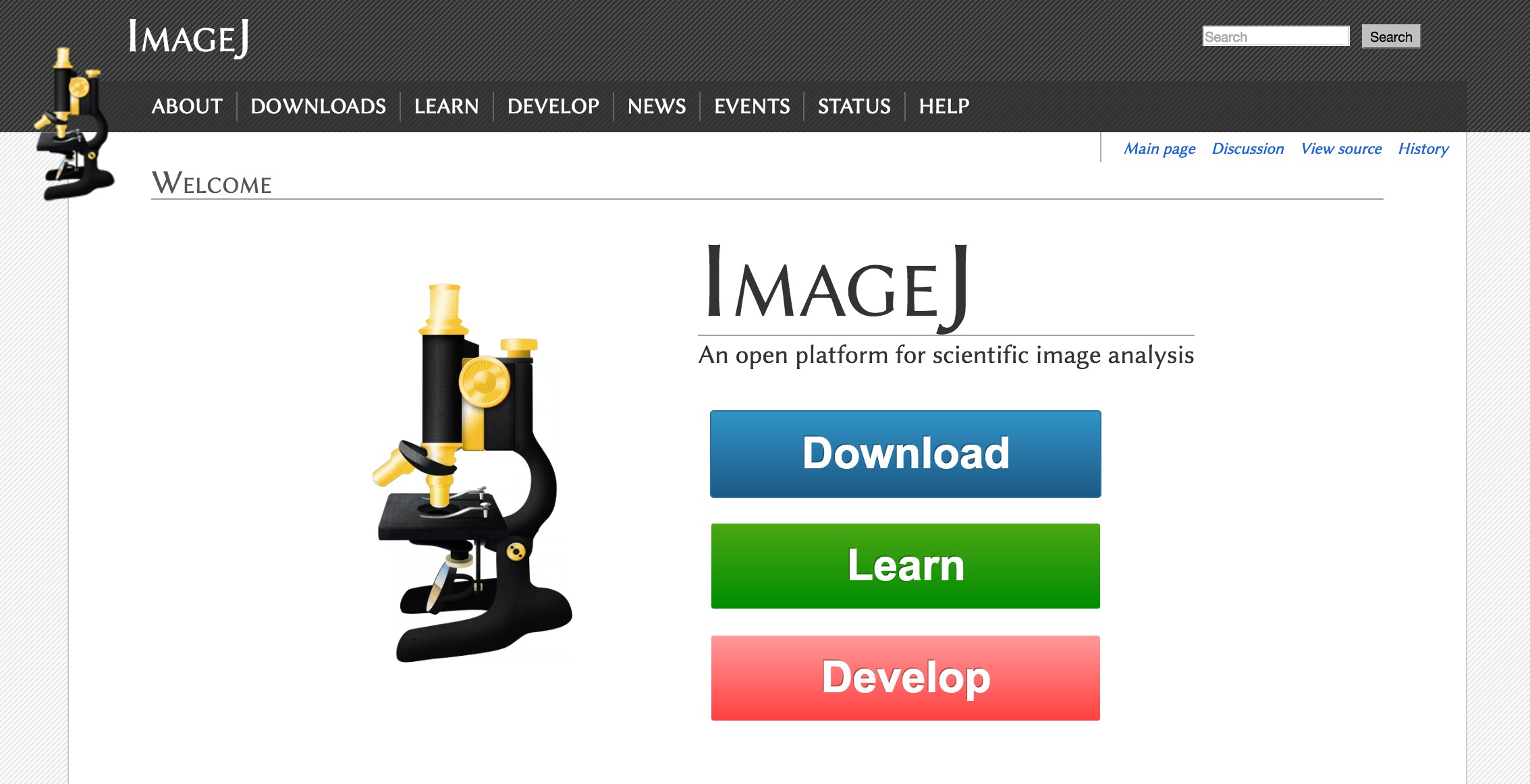Open the Learn menu item
Screen dimensions: 1530x784
[446, 106]
